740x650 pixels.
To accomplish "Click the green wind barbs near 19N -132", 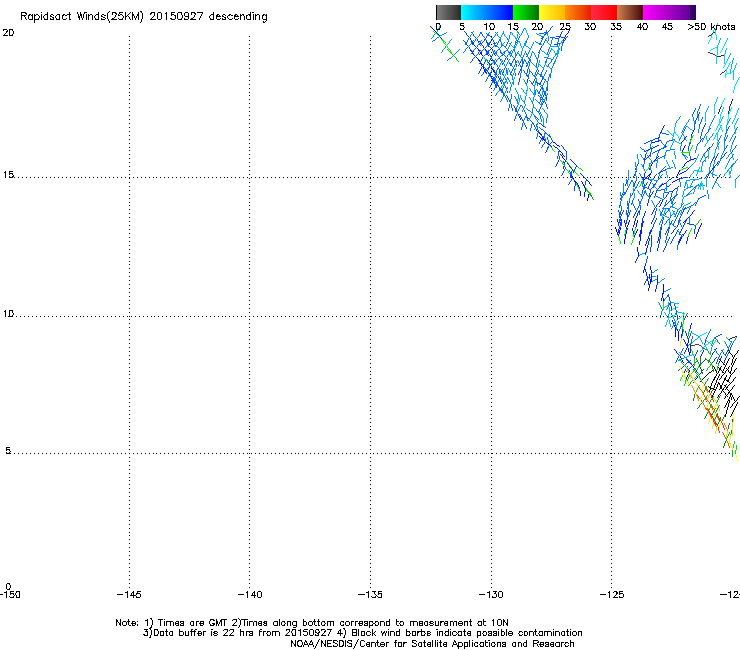I will [x=447, y=48].
